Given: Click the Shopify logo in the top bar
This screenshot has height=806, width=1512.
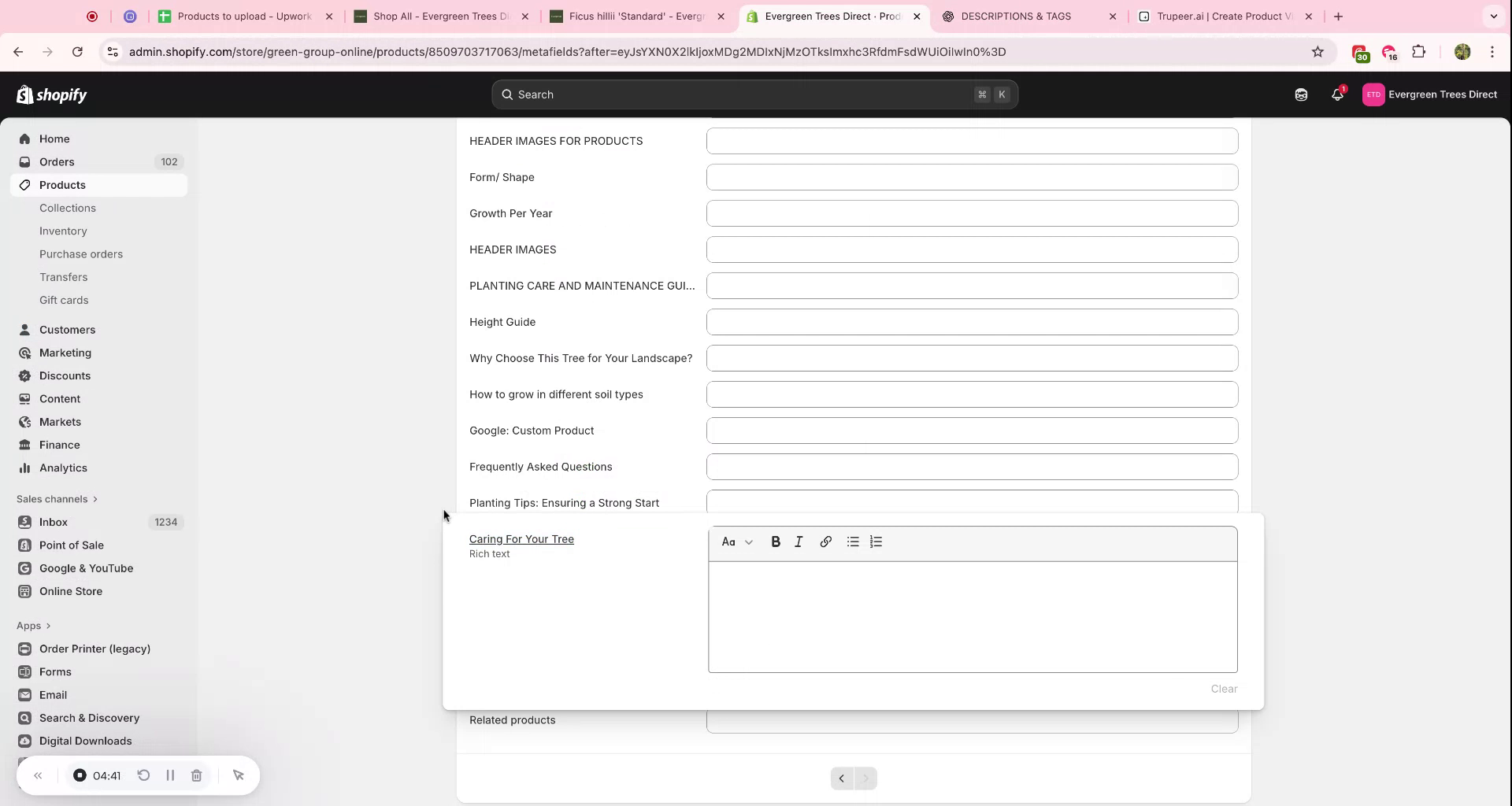Looking at the screenshot, I should click(52, 94).
